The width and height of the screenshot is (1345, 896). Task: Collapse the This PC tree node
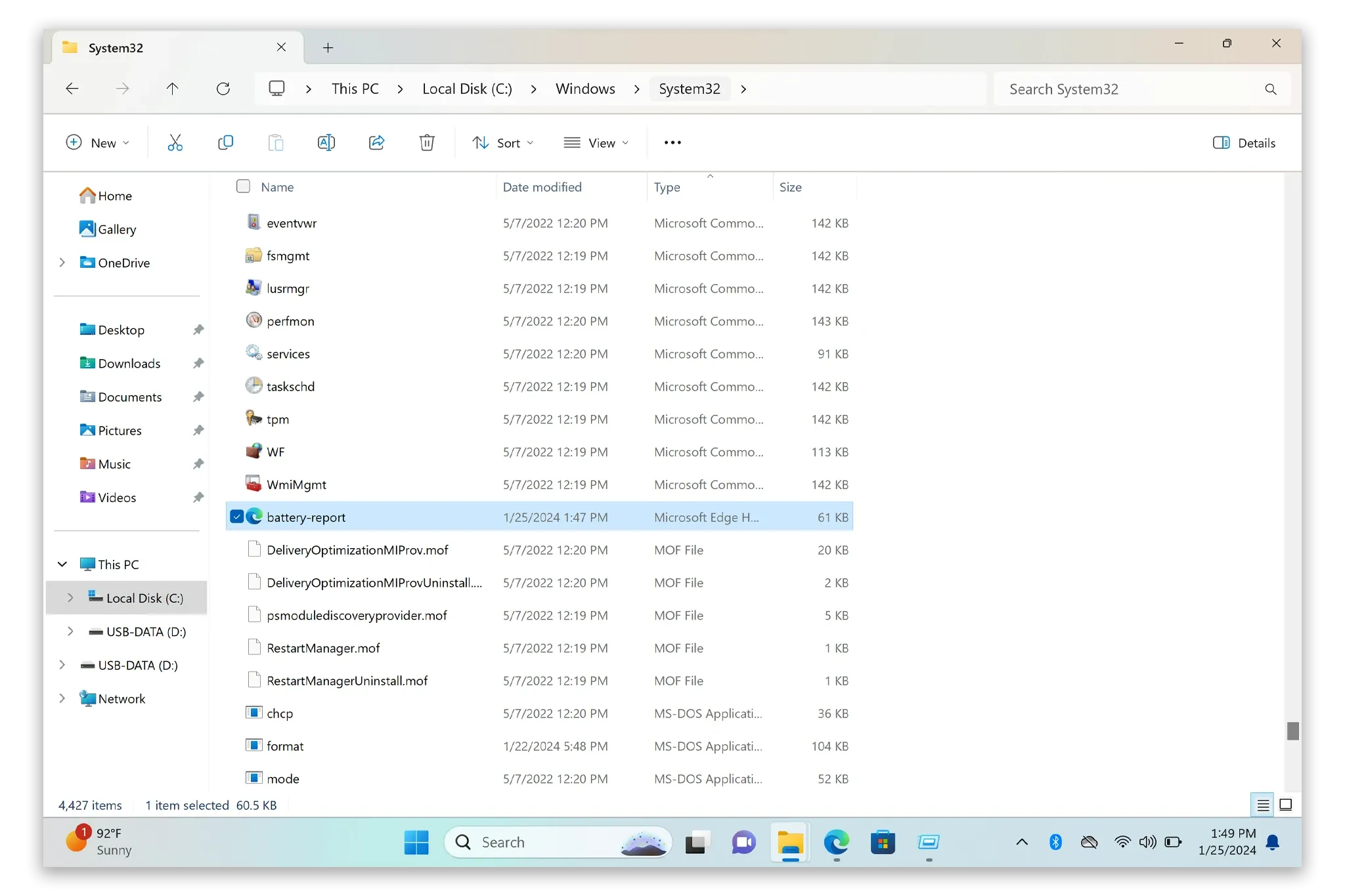pos(62,565)
